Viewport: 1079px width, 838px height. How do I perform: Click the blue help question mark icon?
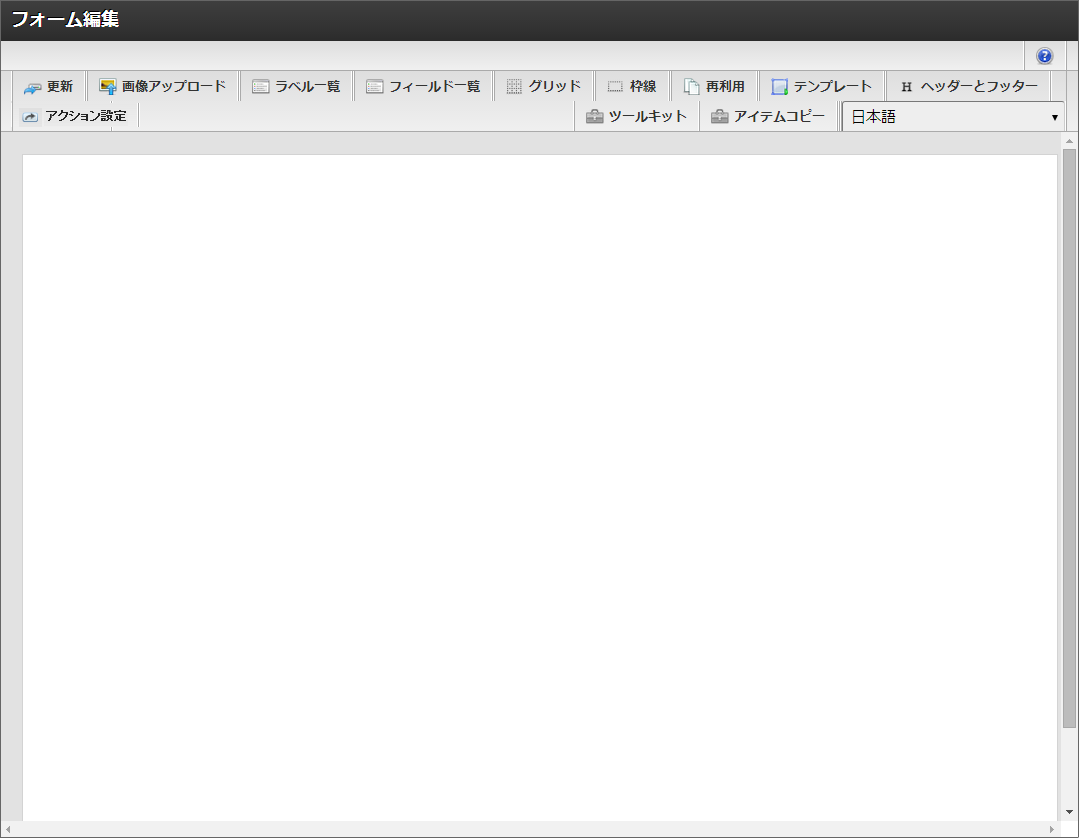pyautogui.click(x=1044, y=56)
